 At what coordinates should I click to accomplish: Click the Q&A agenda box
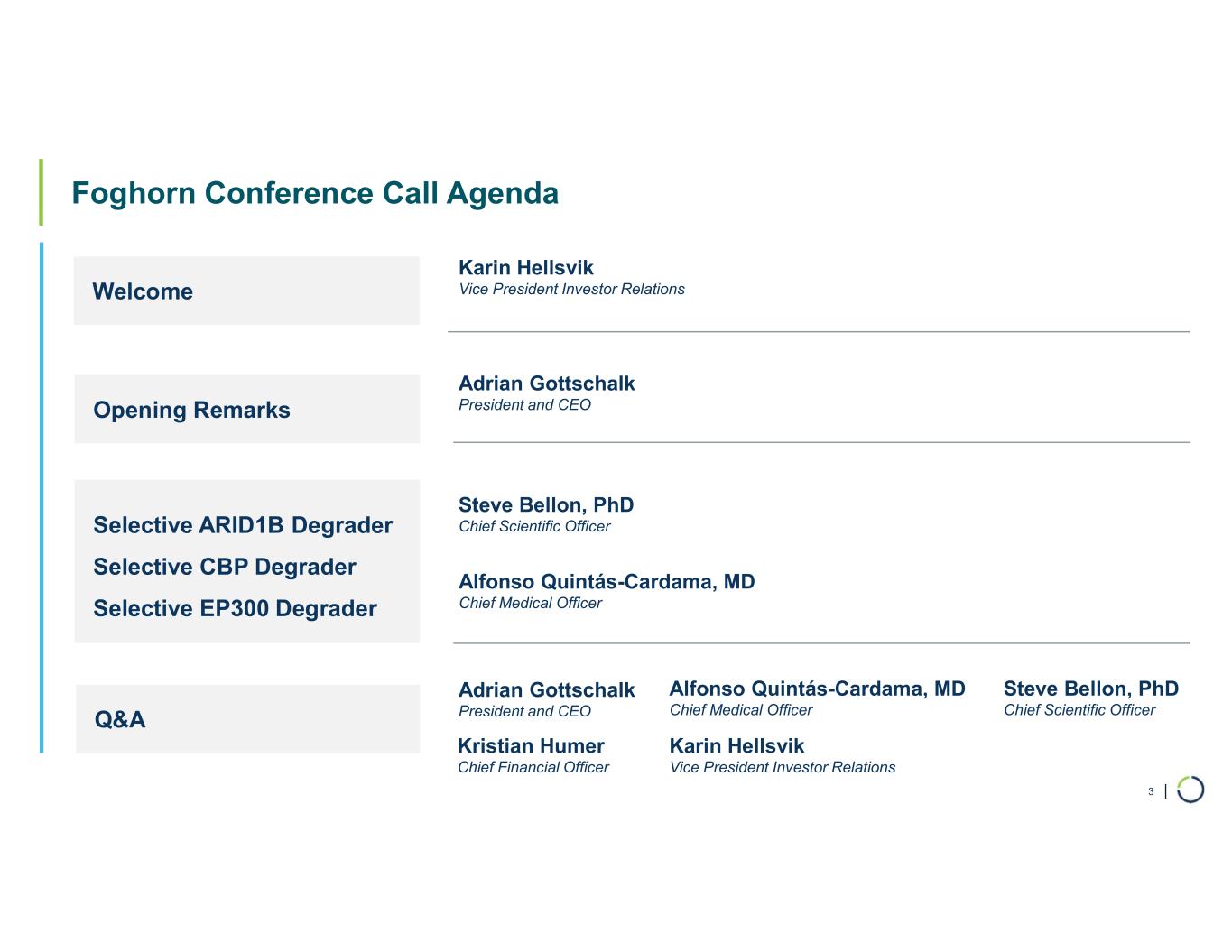tap(247, 719)
